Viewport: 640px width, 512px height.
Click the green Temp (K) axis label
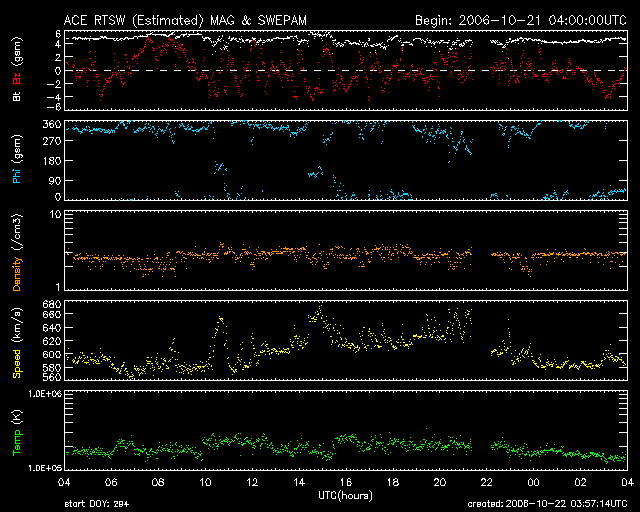(x=17, y=432)
